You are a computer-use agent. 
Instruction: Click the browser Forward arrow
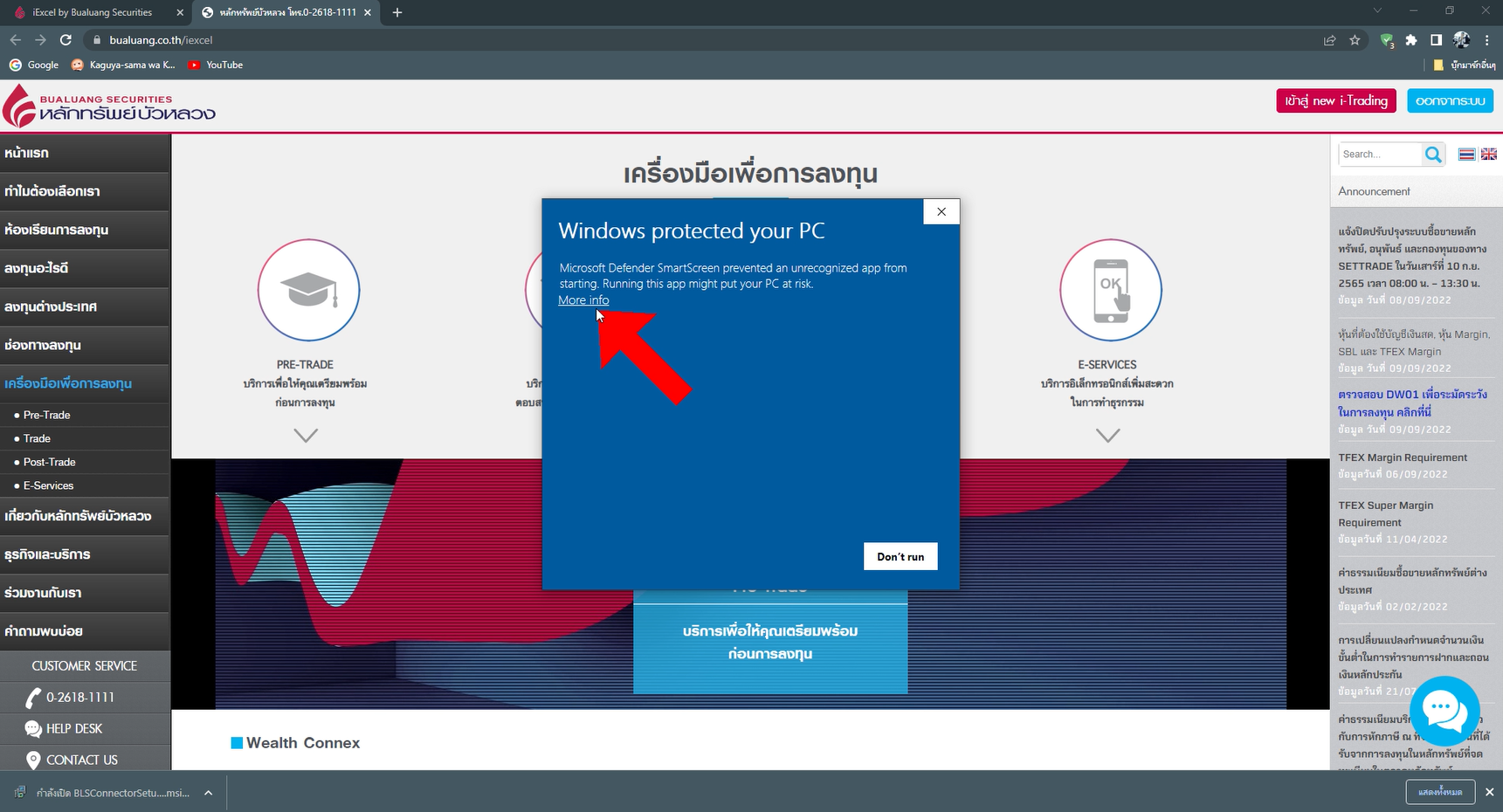pos(40,40)
